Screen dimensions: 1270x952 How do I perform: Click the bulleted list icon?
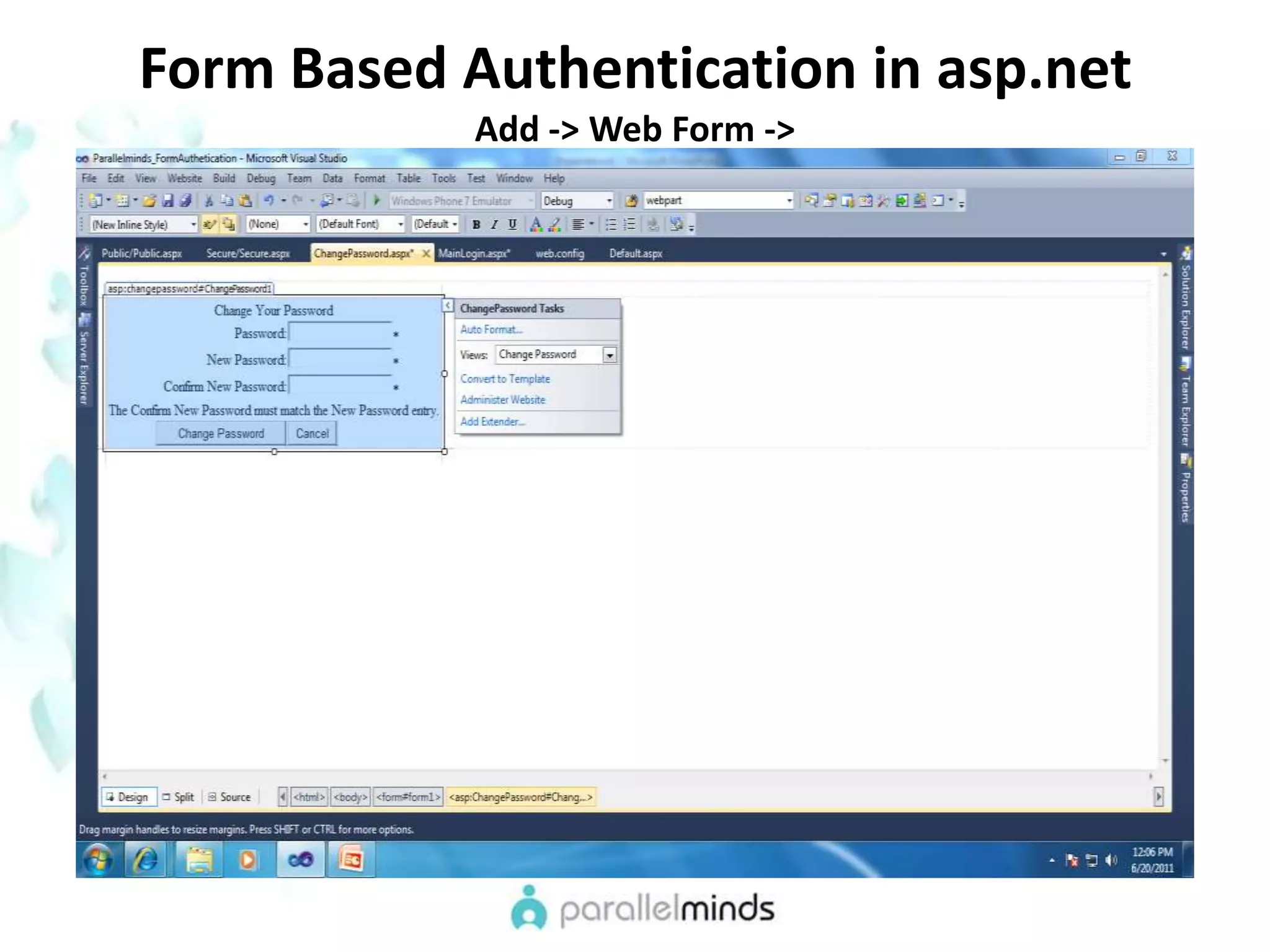click(611, 224)
